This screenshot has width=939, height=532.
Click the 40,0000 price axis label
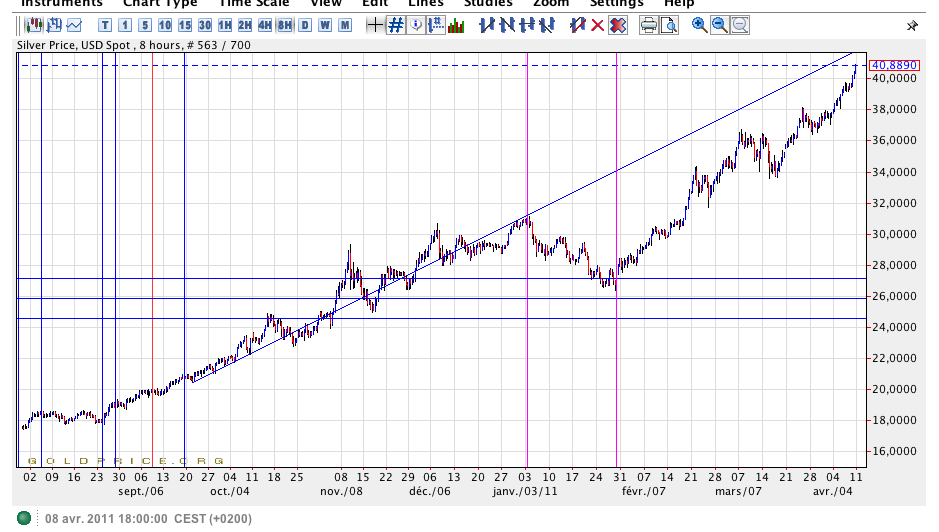pos(895,78)
